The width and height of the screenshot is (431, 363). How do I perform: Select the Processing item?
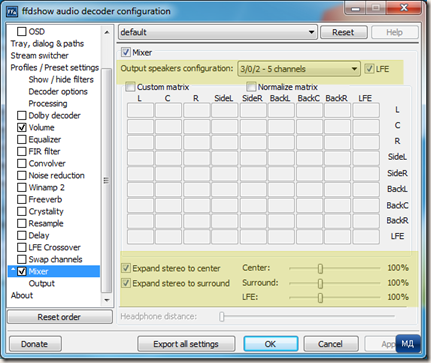coord(48,104)
